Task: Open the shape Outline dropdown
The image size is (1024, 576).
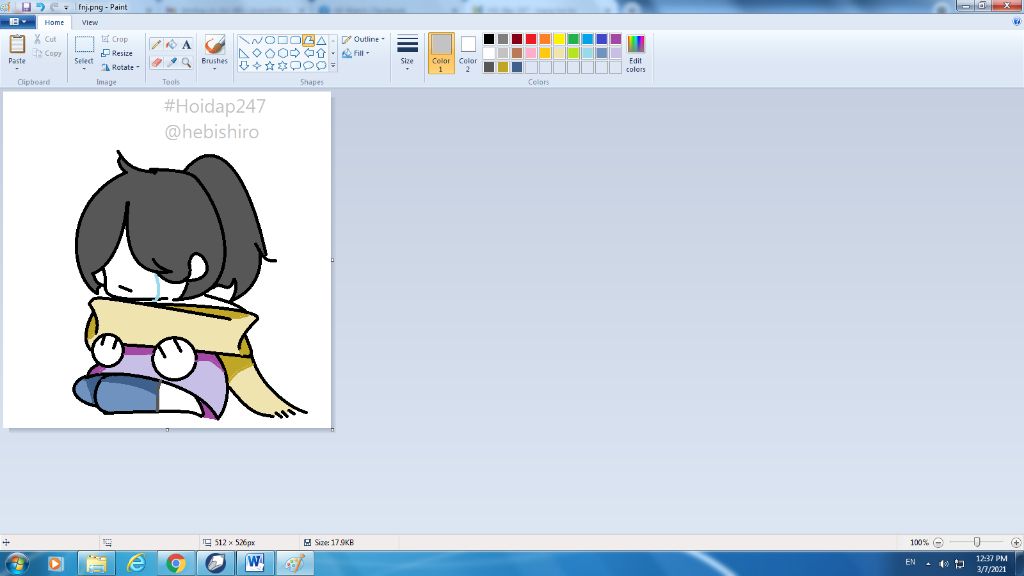Action: pos(363,39)
